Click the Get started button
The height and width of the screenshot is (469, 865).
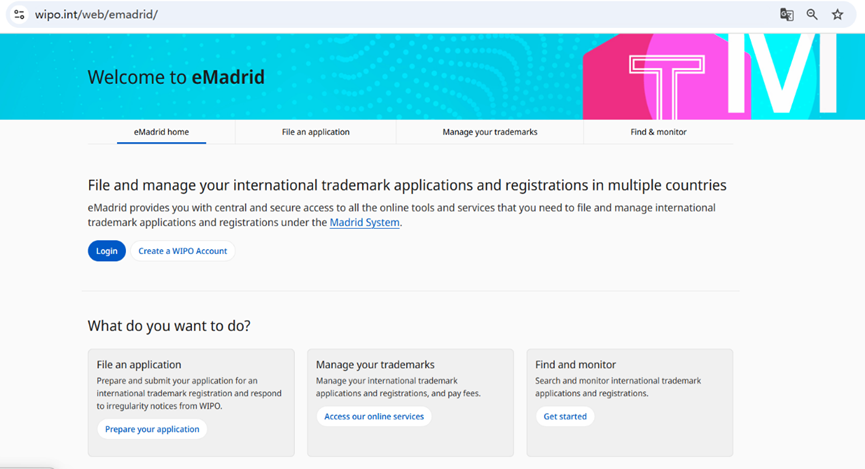tap(565, 417)
